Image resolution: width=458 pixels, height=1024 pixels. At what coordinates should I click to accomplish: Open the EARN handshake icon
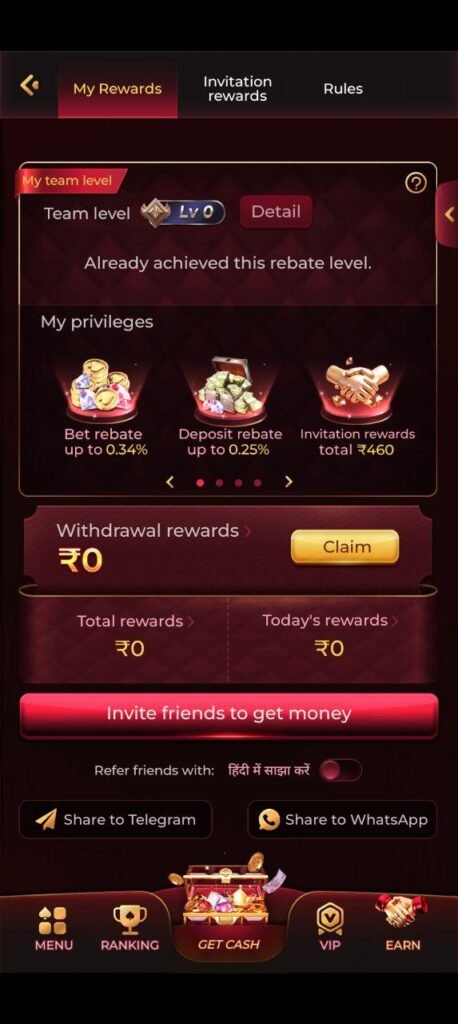(x=402, y=911)
